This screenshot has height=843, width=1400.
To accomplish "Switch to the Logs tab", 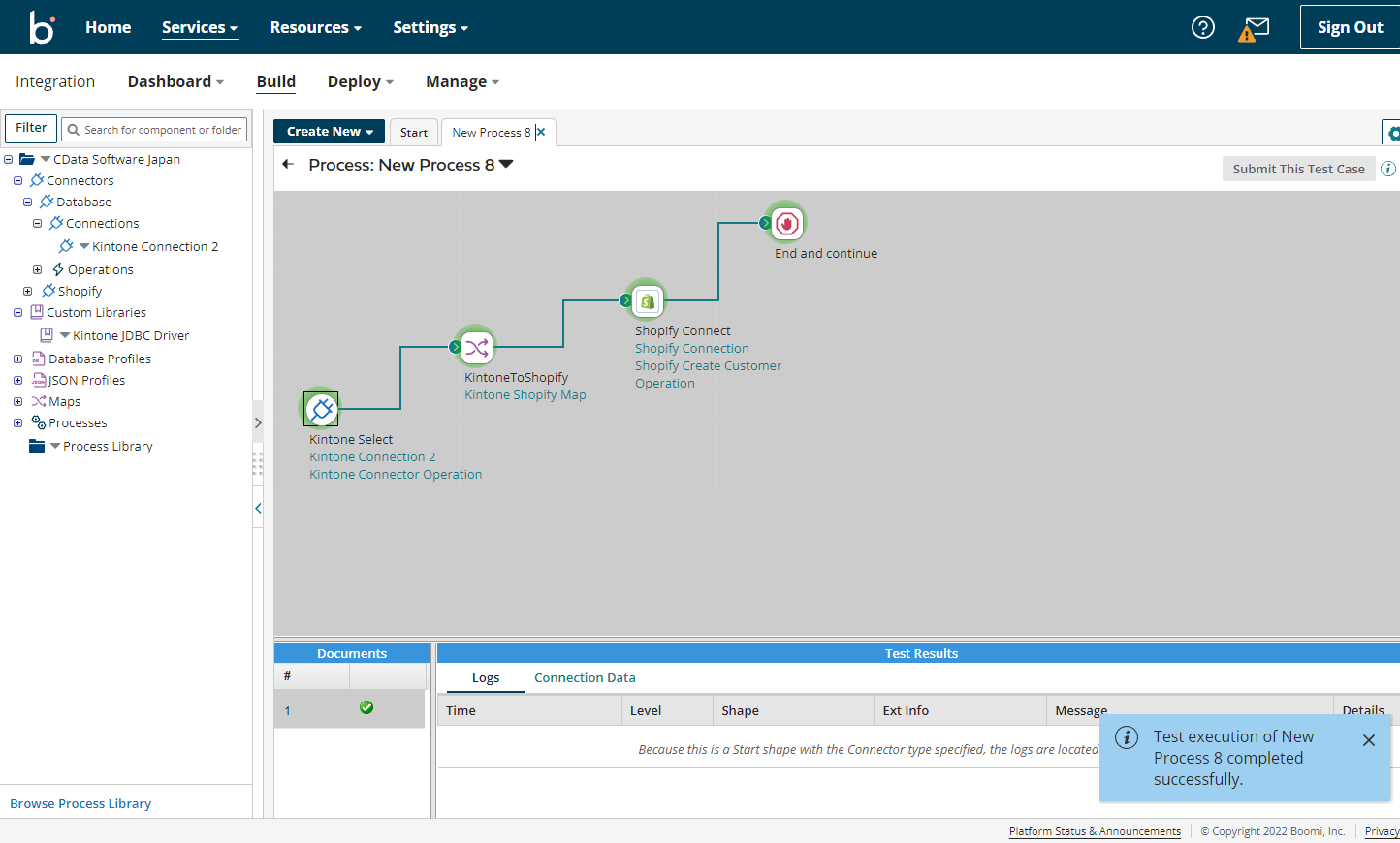I will (486, 677).
